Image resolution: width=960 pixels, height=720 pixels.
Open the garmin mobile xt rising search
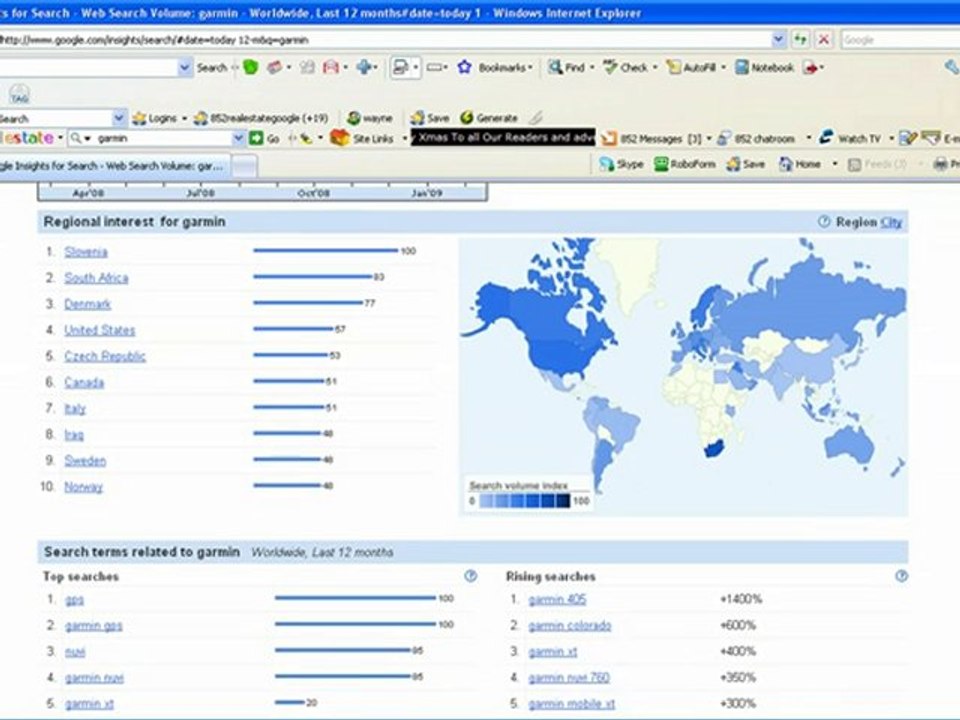(x=571, y=704)
